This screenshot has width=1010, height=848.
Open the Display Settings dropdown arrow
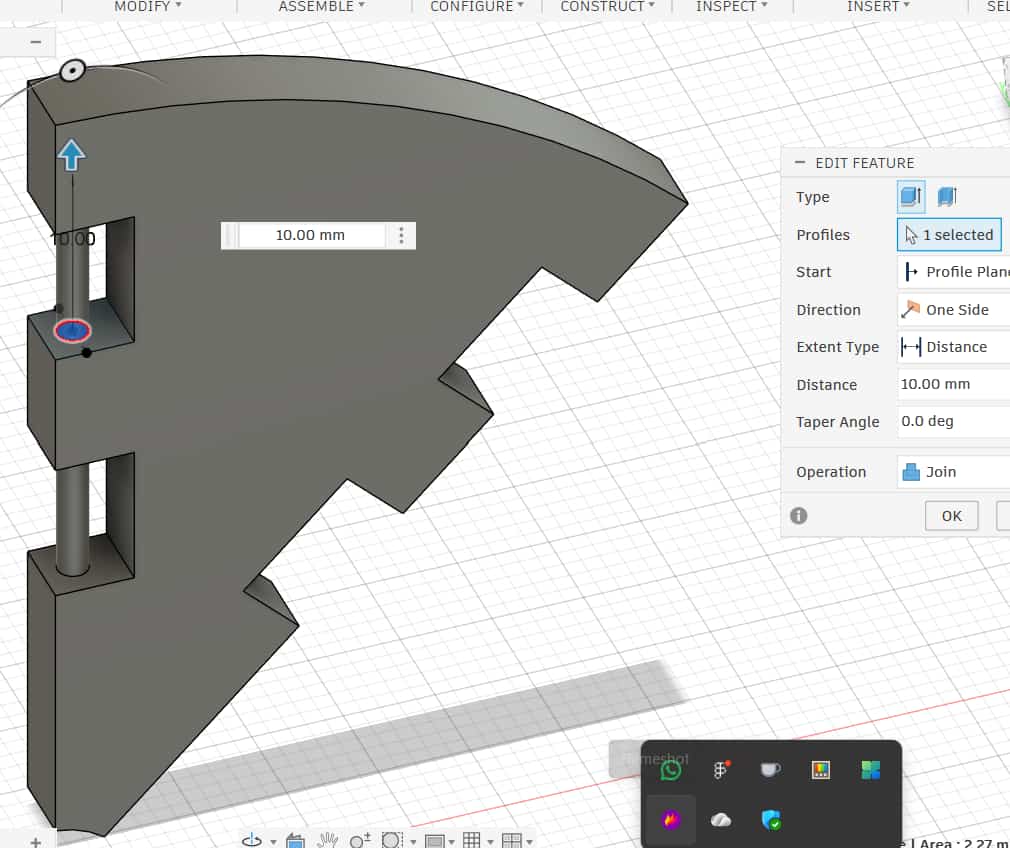coord(452,842)
